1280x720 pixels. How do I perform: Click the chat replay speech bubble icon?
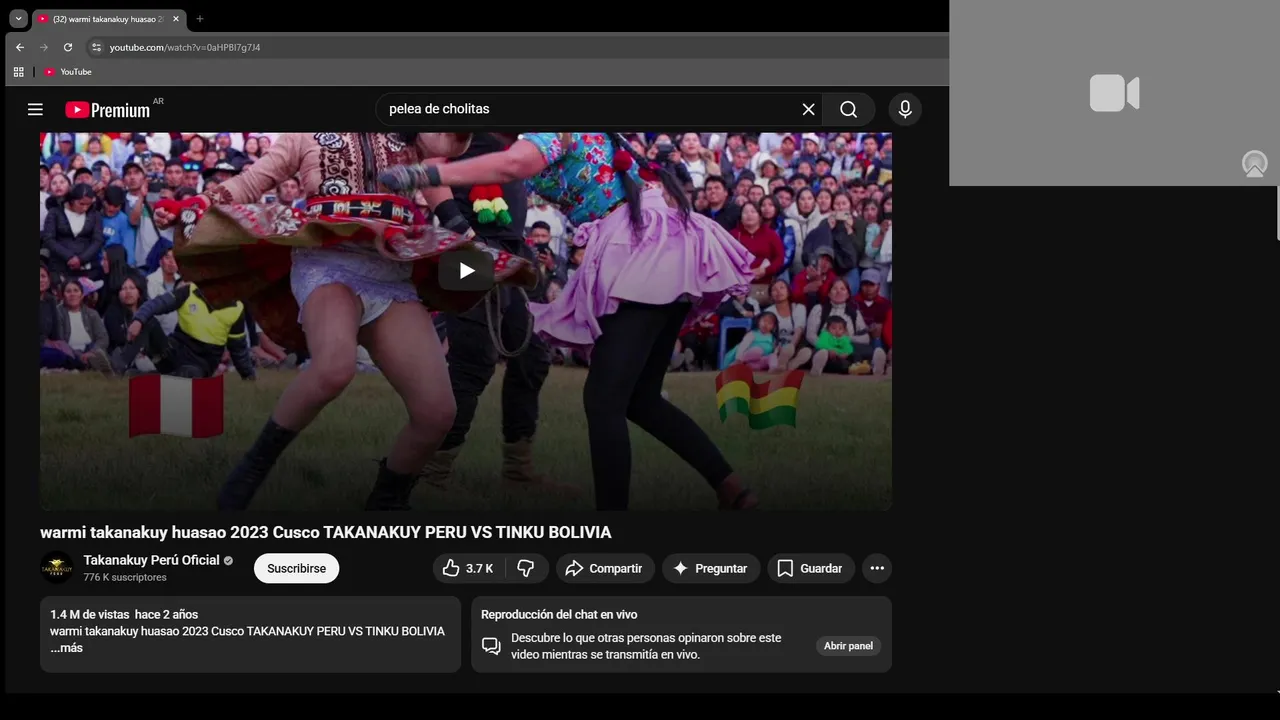pos(491,646)
